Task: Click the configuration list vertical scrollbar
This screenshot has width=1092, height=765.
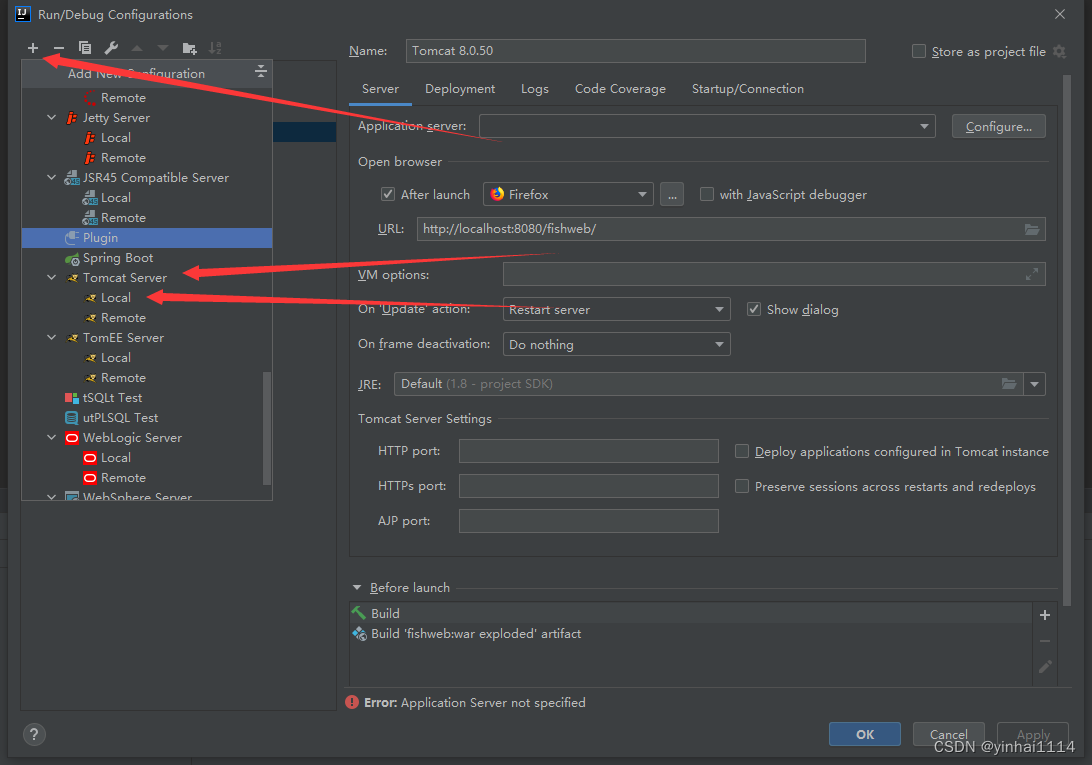Action: click(267, 428)
